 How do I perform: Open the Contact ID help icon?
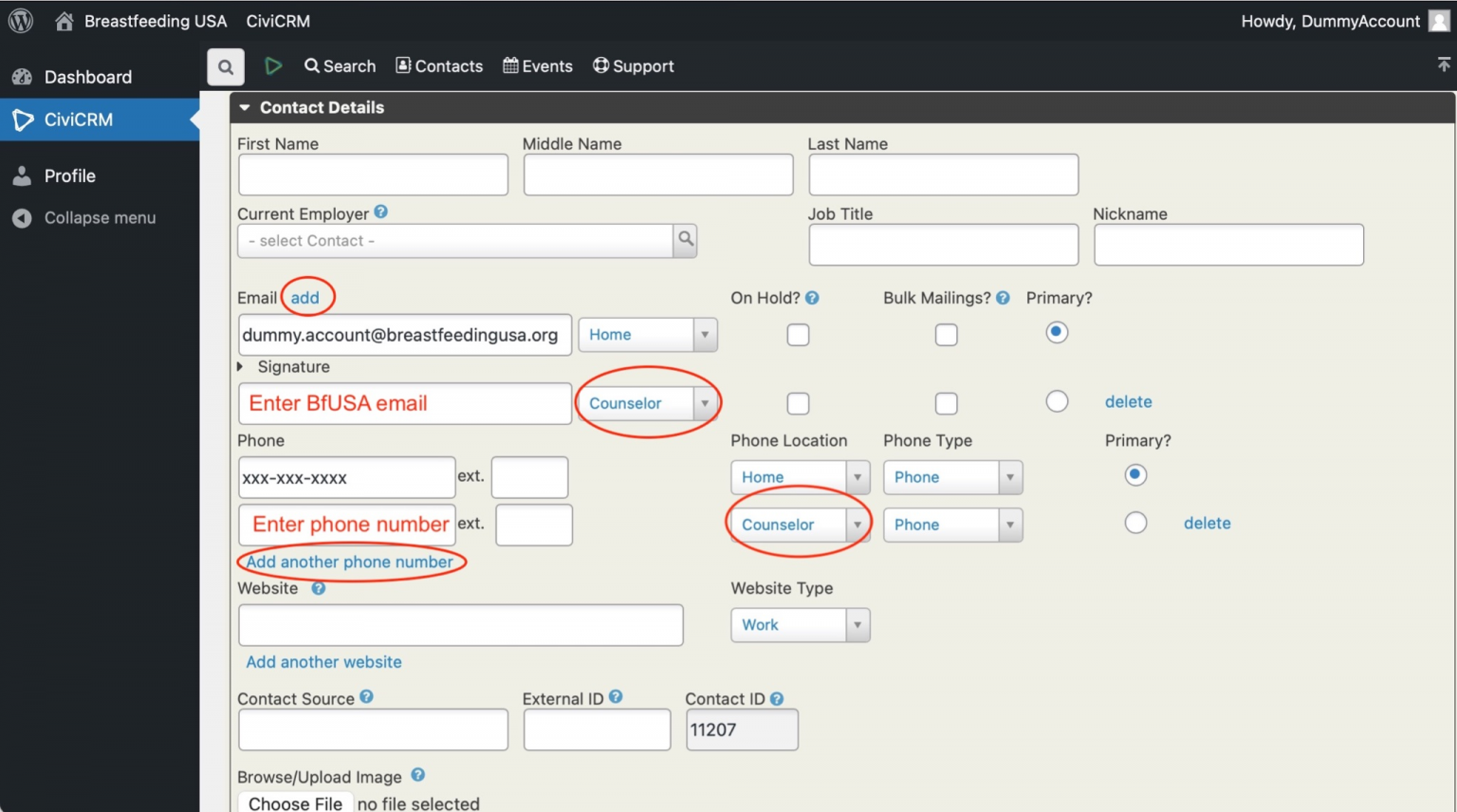(x=777, y=699)
